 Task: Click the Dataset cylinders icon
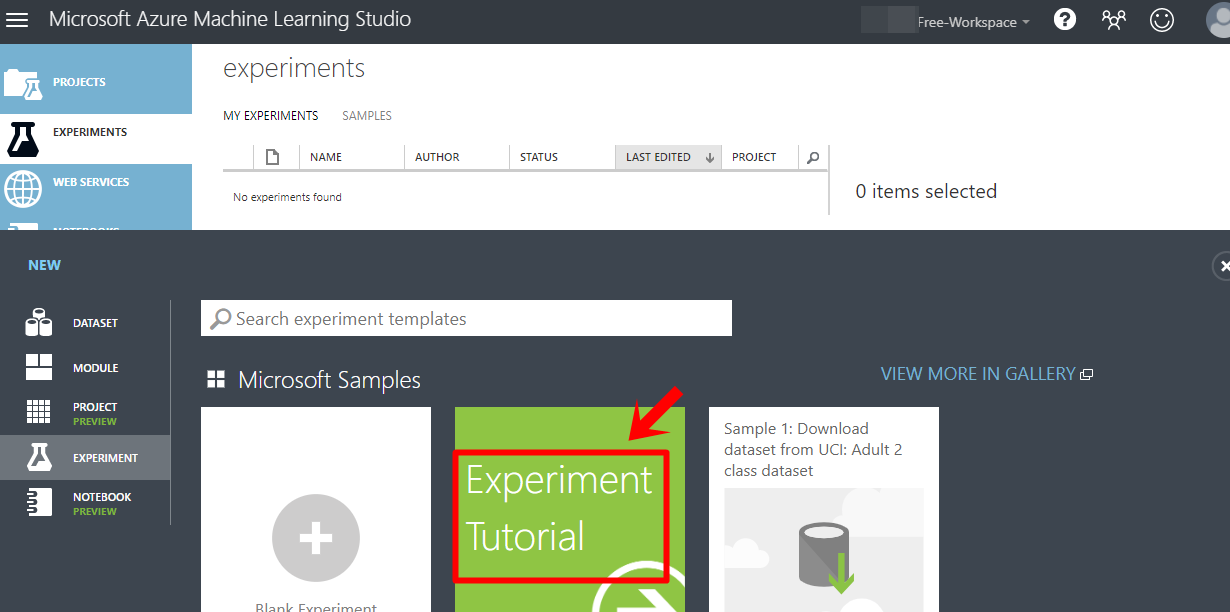(x=39, y=322)
